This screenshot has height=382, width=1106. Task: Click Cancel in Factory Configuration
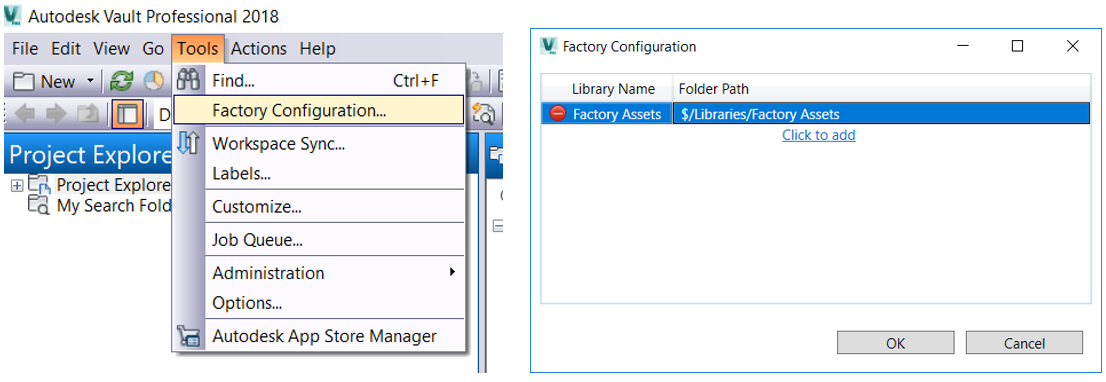pyautogui.click(x=1024, y=343)
